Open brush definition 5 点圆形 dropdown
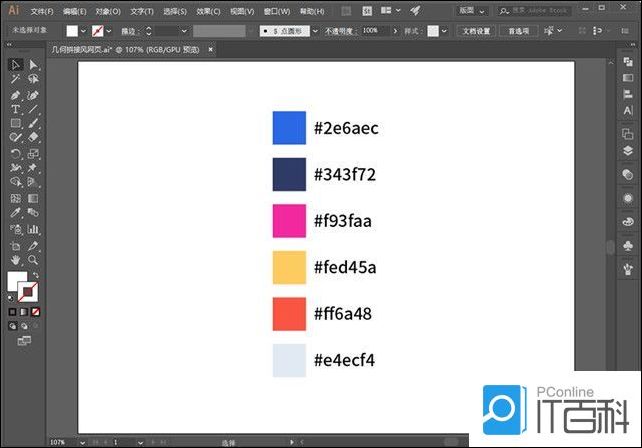642x448 pixels. point(315,31)
